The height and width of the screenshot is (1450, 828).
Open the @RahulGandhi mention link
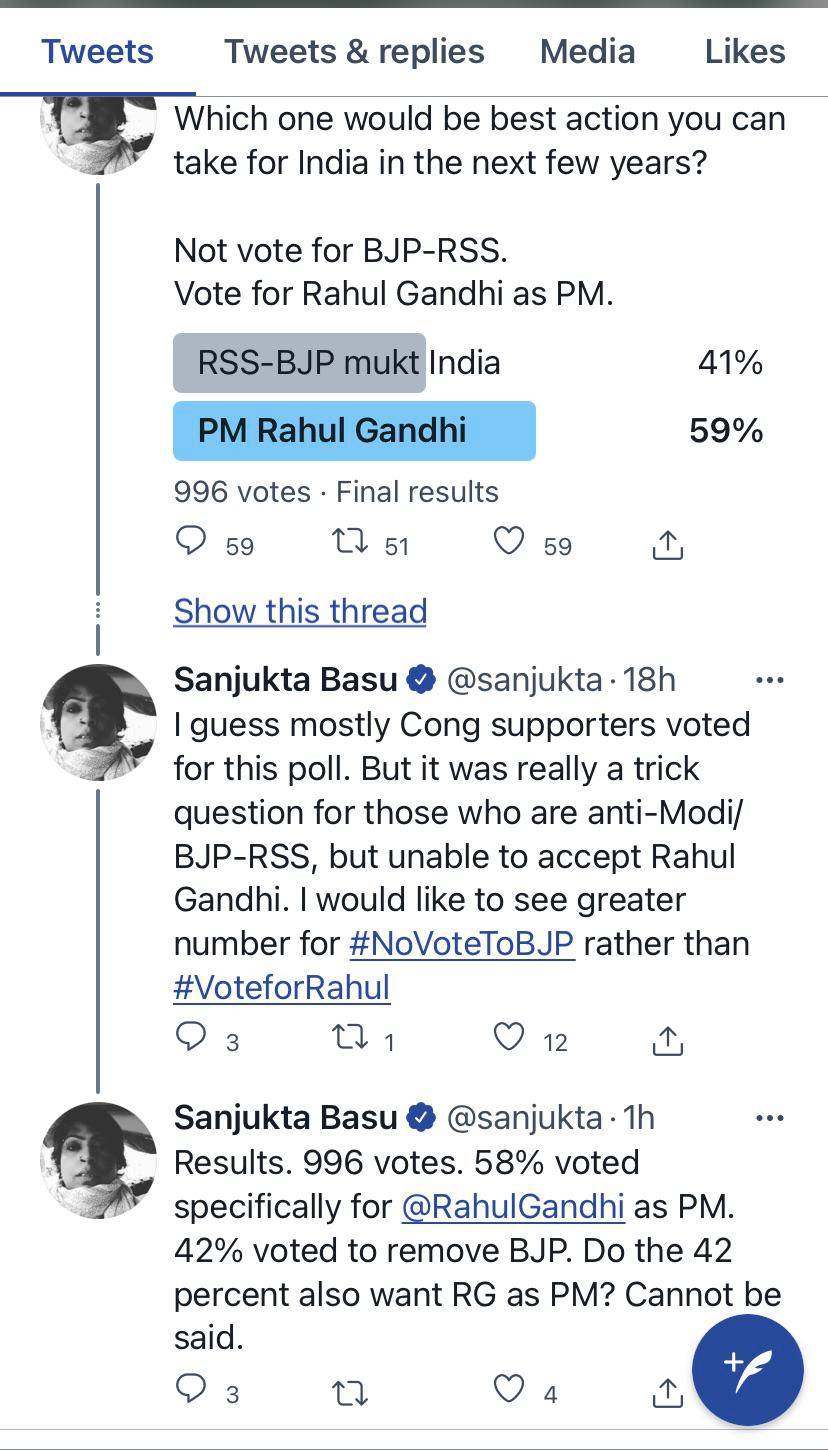[512, 1206]
